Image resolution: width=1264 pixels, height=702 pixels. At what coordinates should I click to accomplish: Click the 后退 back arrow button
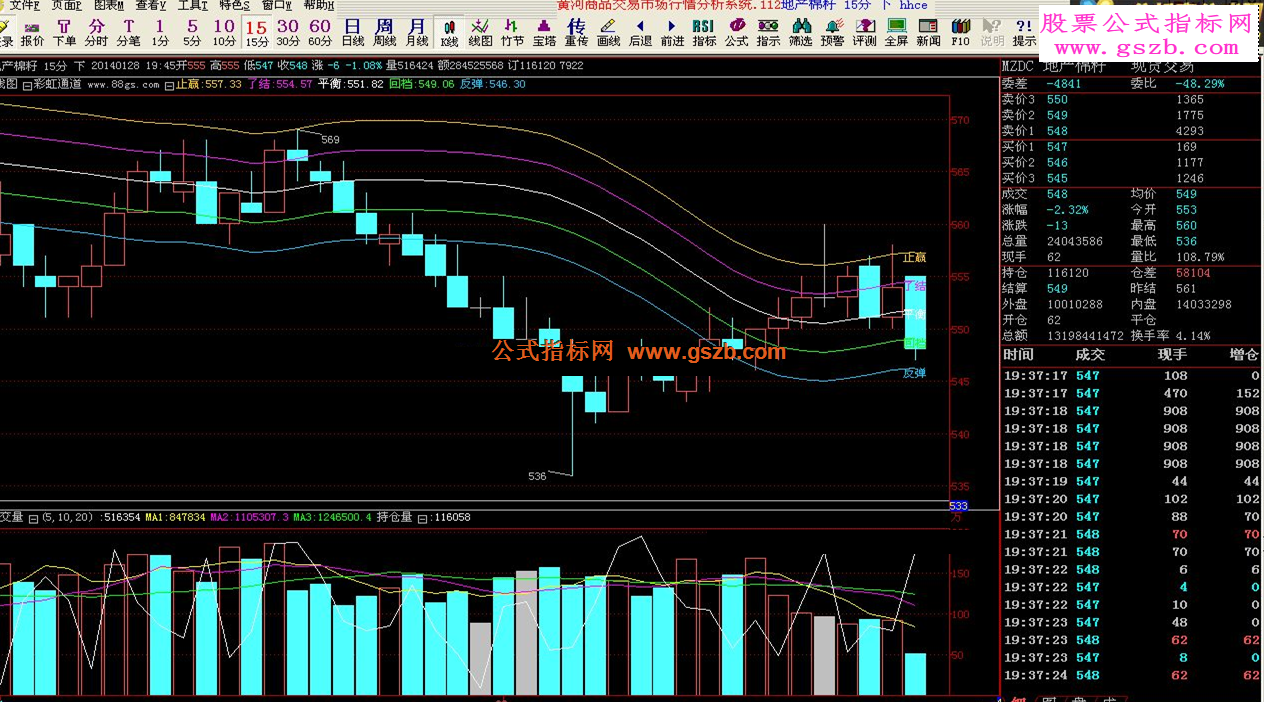coord(640,31)
